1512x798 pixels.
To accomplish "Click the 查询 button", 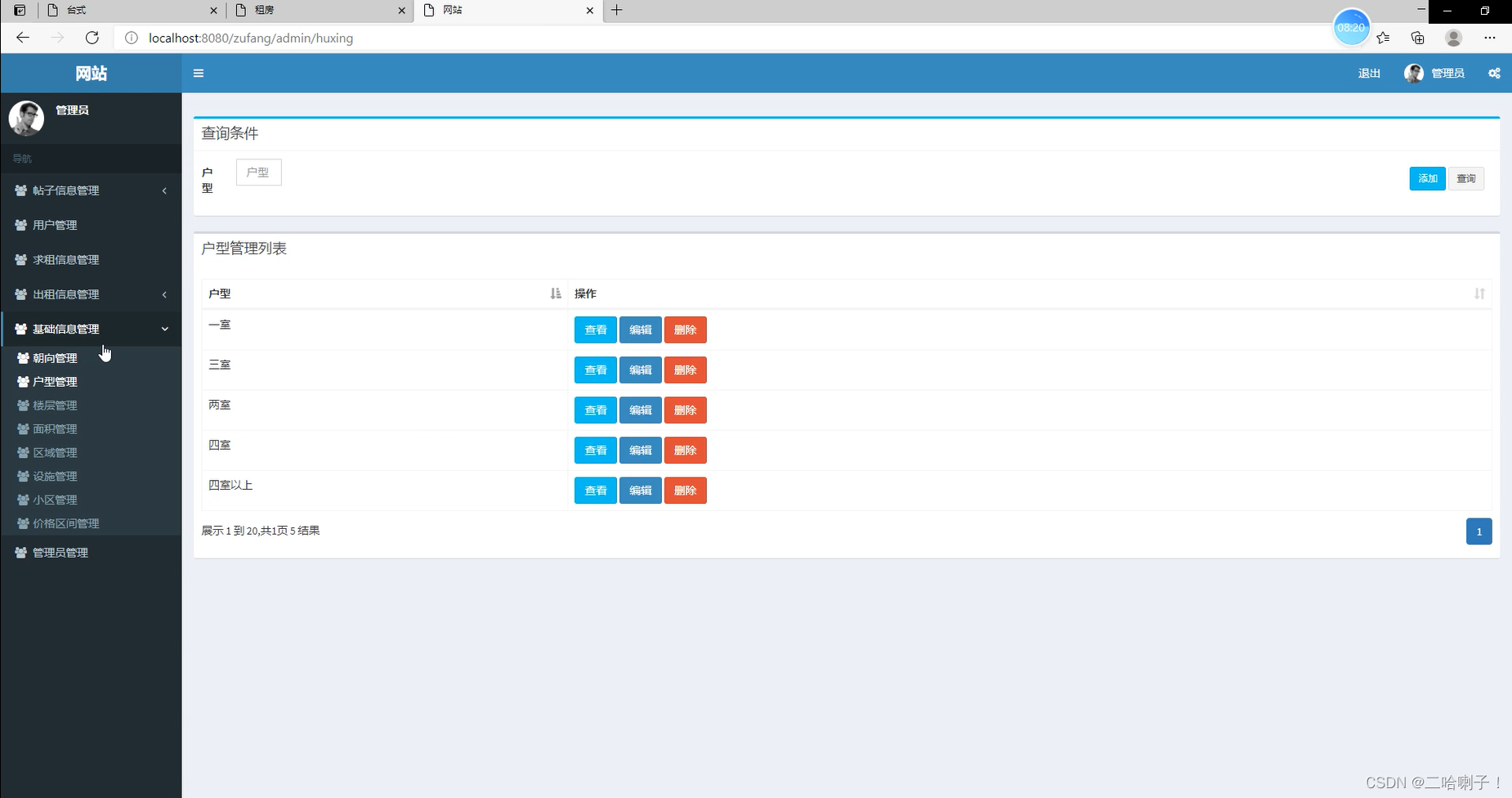I will (x=1466, y=178).
